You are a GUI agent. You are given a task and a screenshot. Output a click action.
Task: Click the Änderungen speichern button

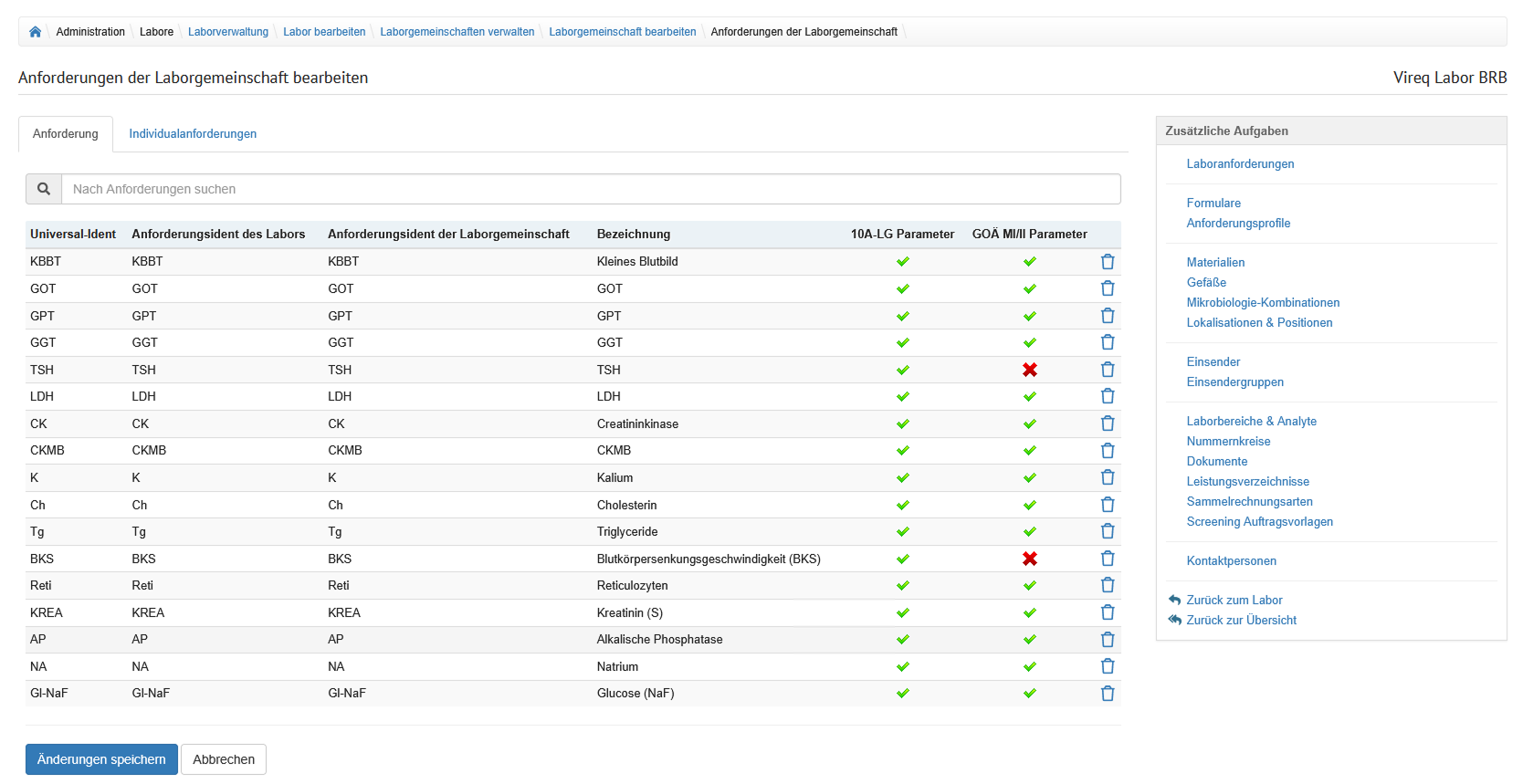[x=101, y=759]
